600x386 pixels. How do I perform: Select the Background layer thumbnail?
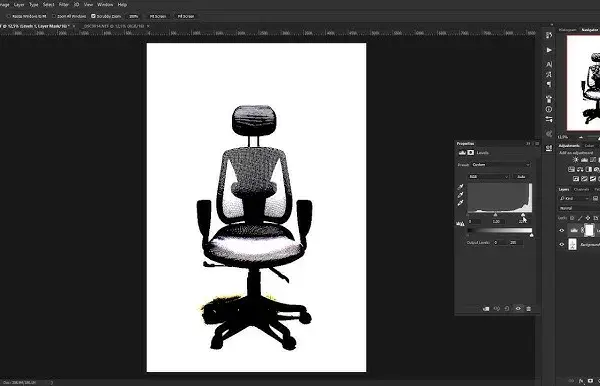tap(573, 244)
